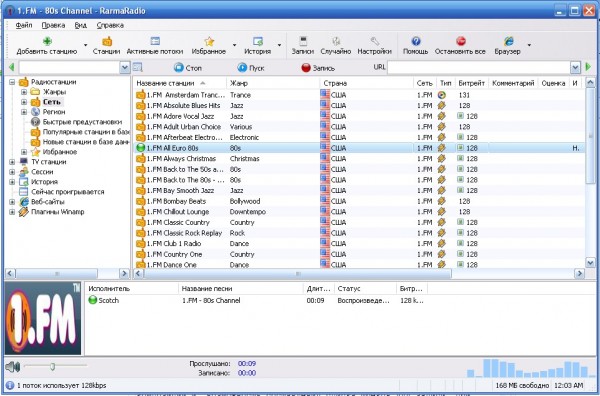Open the Файл menu
The height and width of the screenshot is (396, 600).
point(24,25)
